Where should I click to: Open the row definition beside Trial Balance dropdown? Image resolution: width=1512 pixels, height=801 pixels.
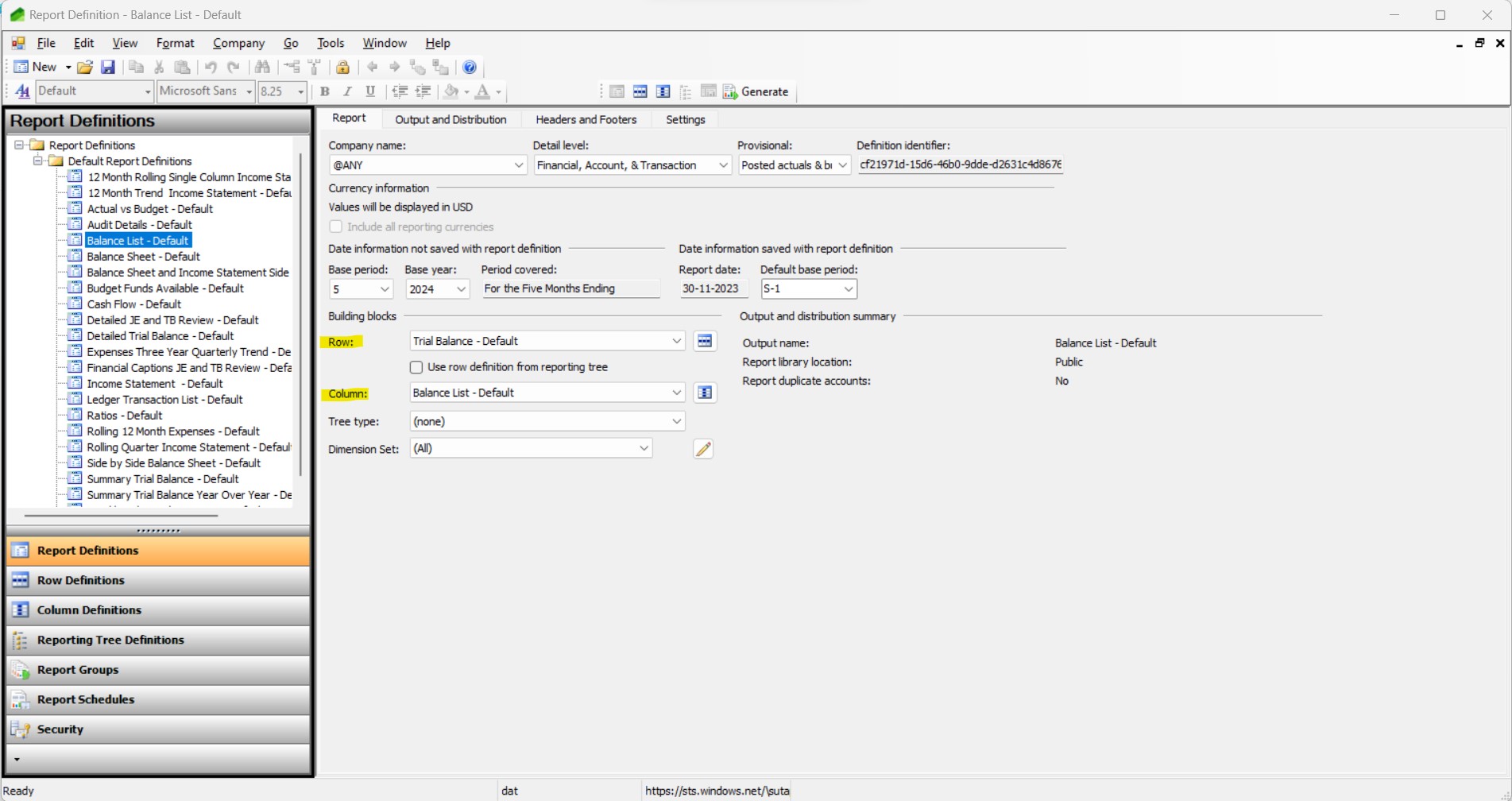[704, 340]
